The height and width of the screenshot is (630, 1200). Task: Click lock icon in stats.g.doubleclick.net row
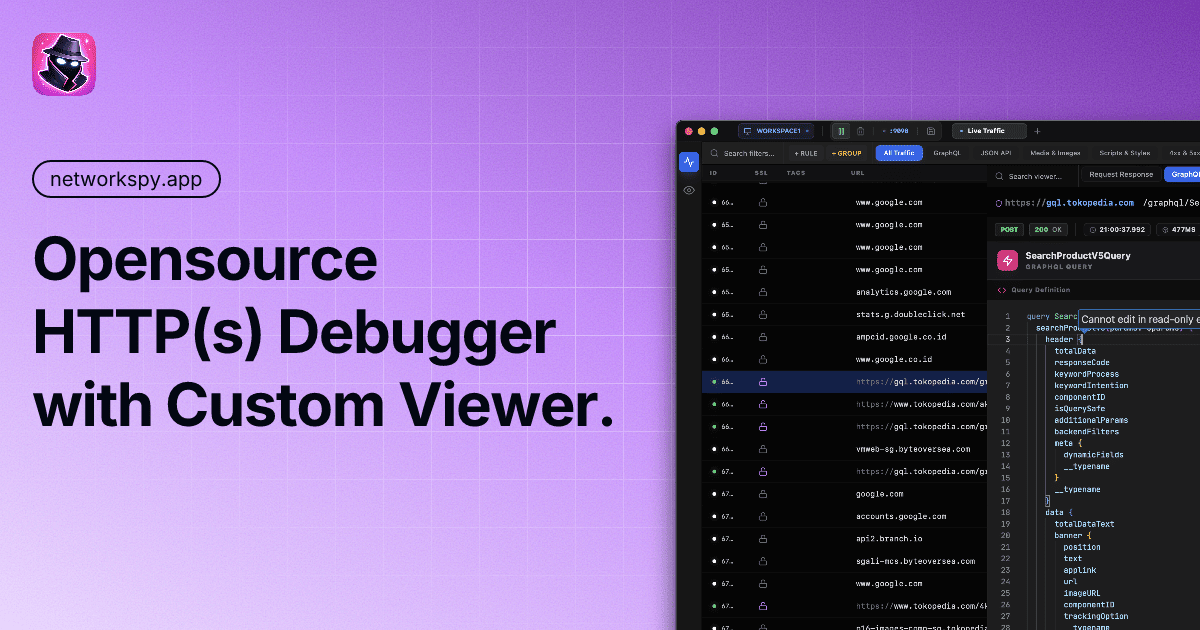pos(763,314)
